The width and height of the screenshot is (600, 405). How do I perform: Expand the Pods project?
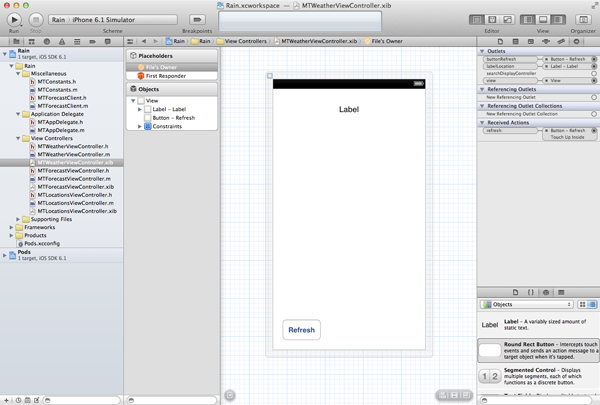(x=5, y=255)
